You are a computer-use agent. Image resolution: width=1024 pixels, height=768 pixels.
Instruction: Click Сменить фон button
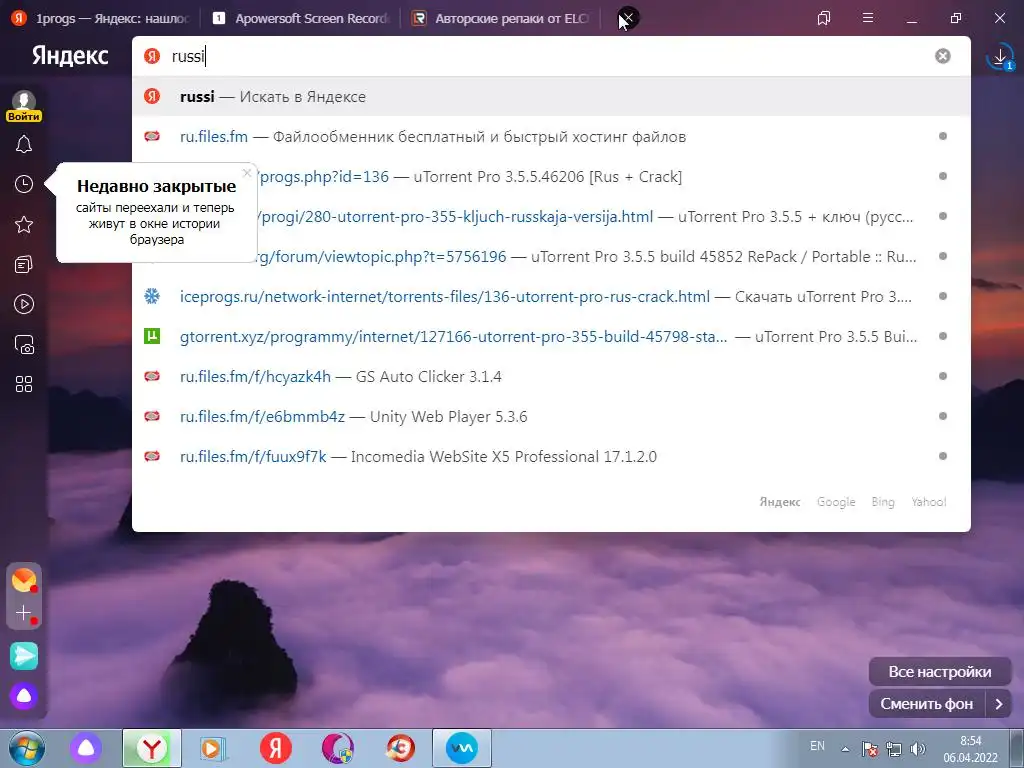pyautogui.click(x=927, y=704)
